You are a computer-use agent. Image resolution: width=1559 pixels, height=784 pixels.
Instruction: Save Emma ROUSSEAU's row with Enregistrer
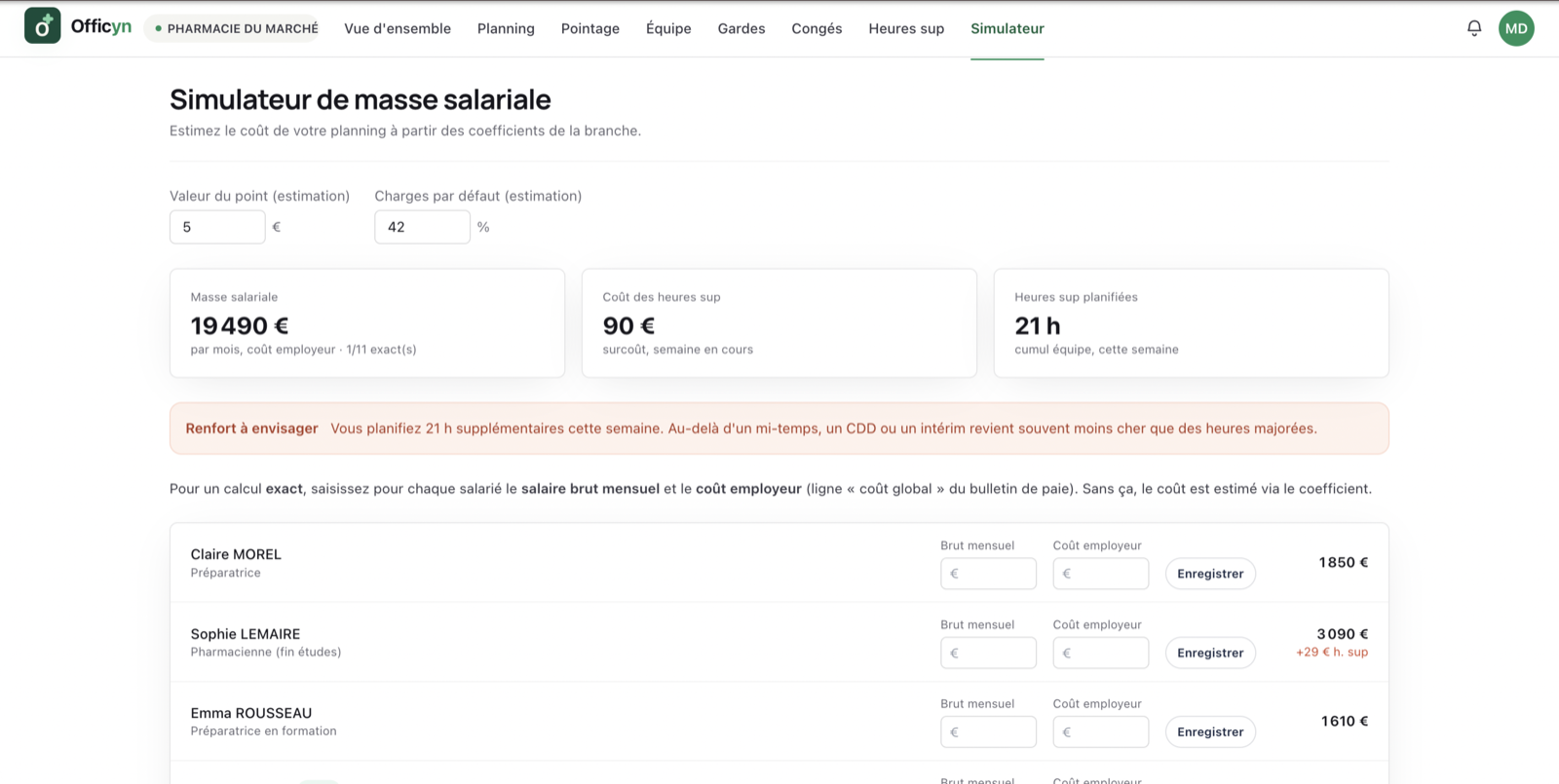[x=1210, y=731]
